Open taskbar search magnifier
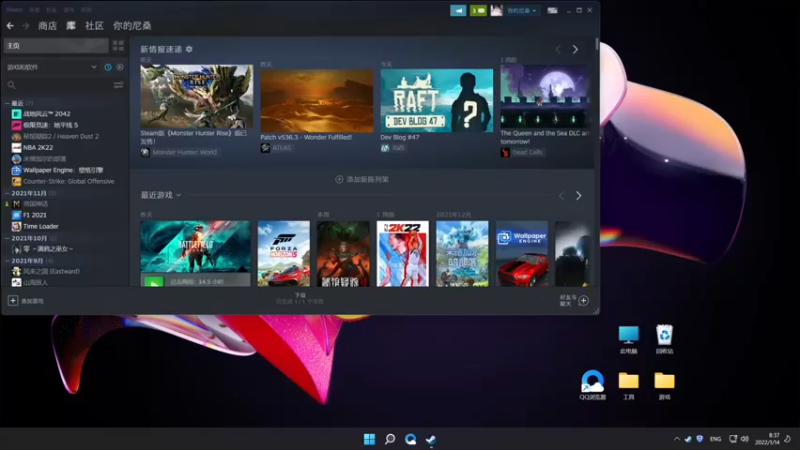 pyautogui.click(x=390, y=439)
